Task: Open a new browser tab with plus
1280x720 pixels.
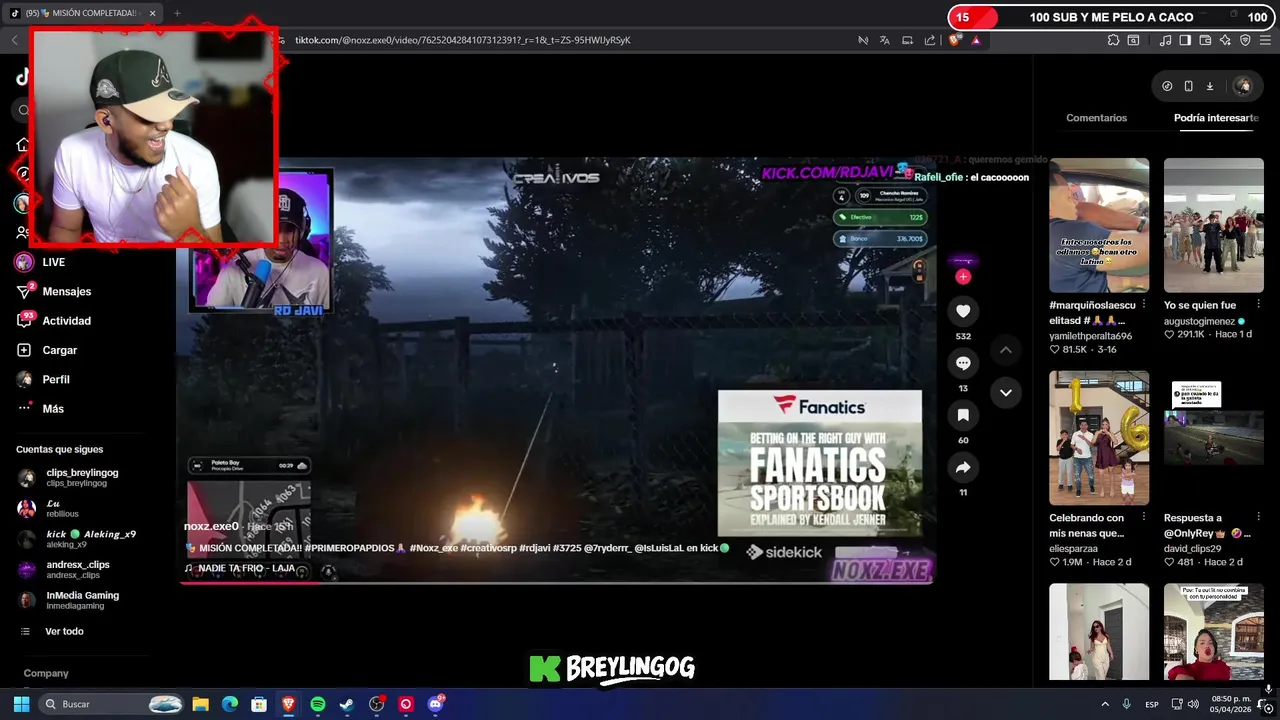Action: coord(177,13)
